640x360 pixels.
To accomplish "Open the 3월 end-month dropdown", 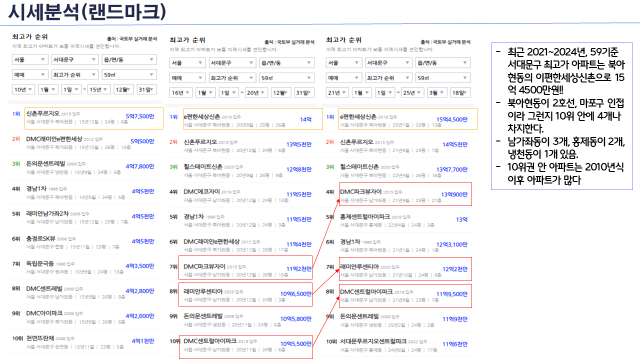I will (x=436, y=93).
